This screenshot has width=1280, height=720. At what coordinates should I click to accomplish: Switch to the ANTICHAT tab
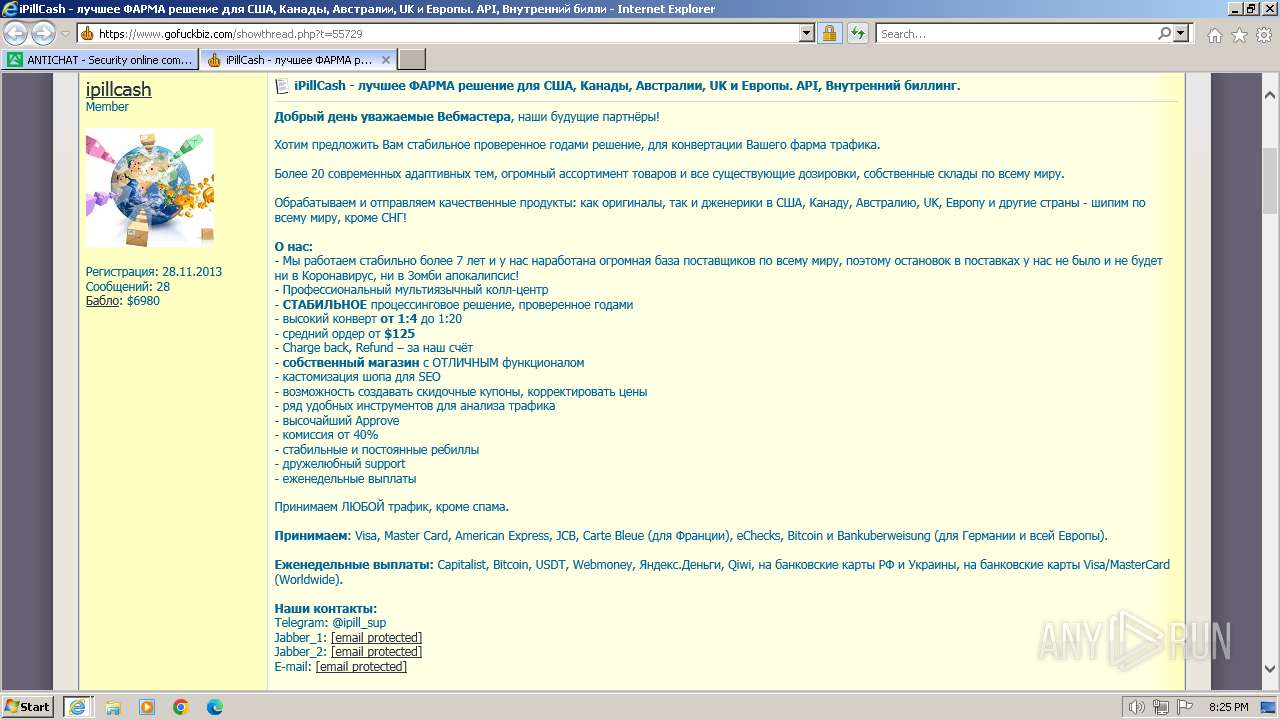click(100, 60)
